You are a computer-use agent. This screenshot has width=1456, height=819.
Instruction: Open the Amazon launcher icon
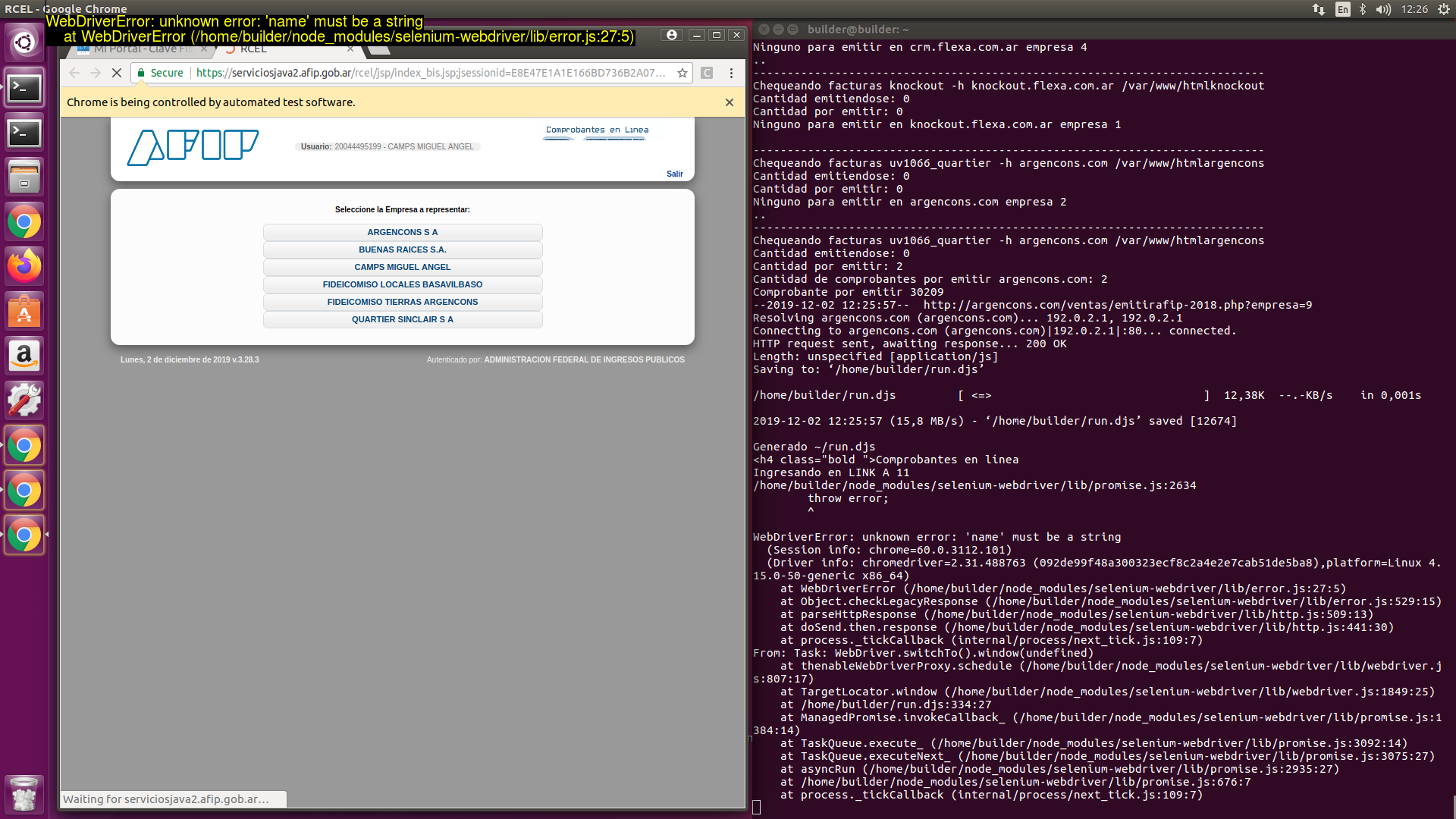click(24, 356)
